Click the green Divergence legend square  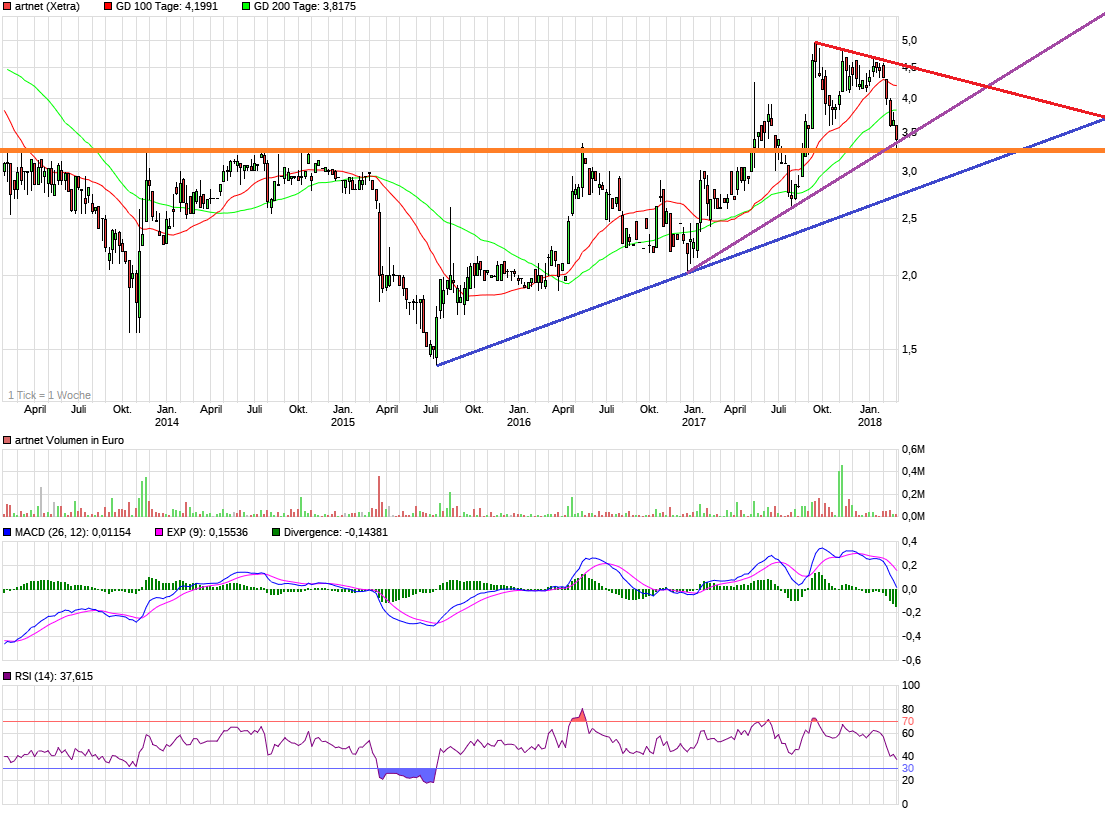(x=276, y=533)
